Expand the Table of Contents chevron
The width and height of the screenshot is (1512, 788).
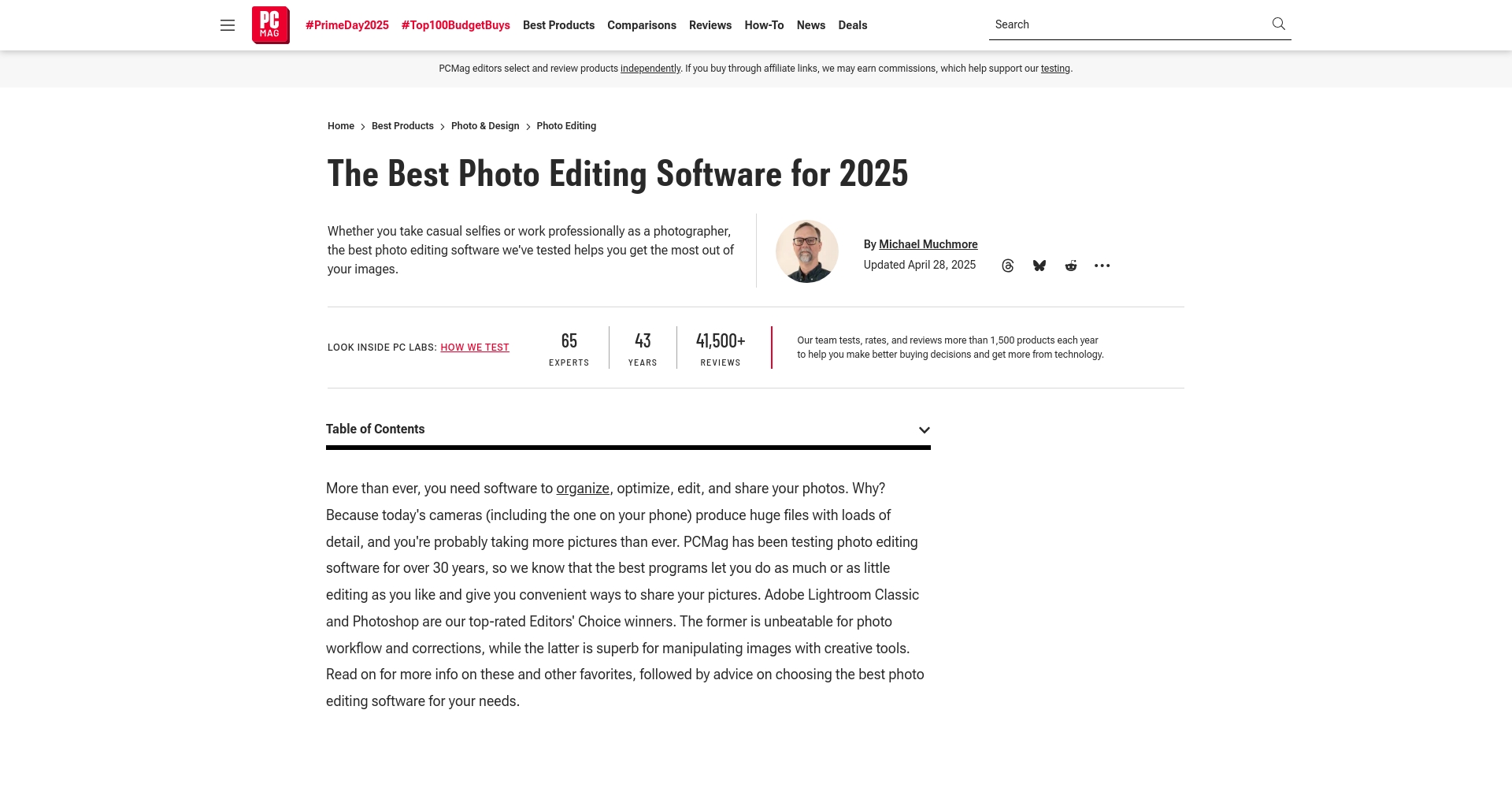925,429
